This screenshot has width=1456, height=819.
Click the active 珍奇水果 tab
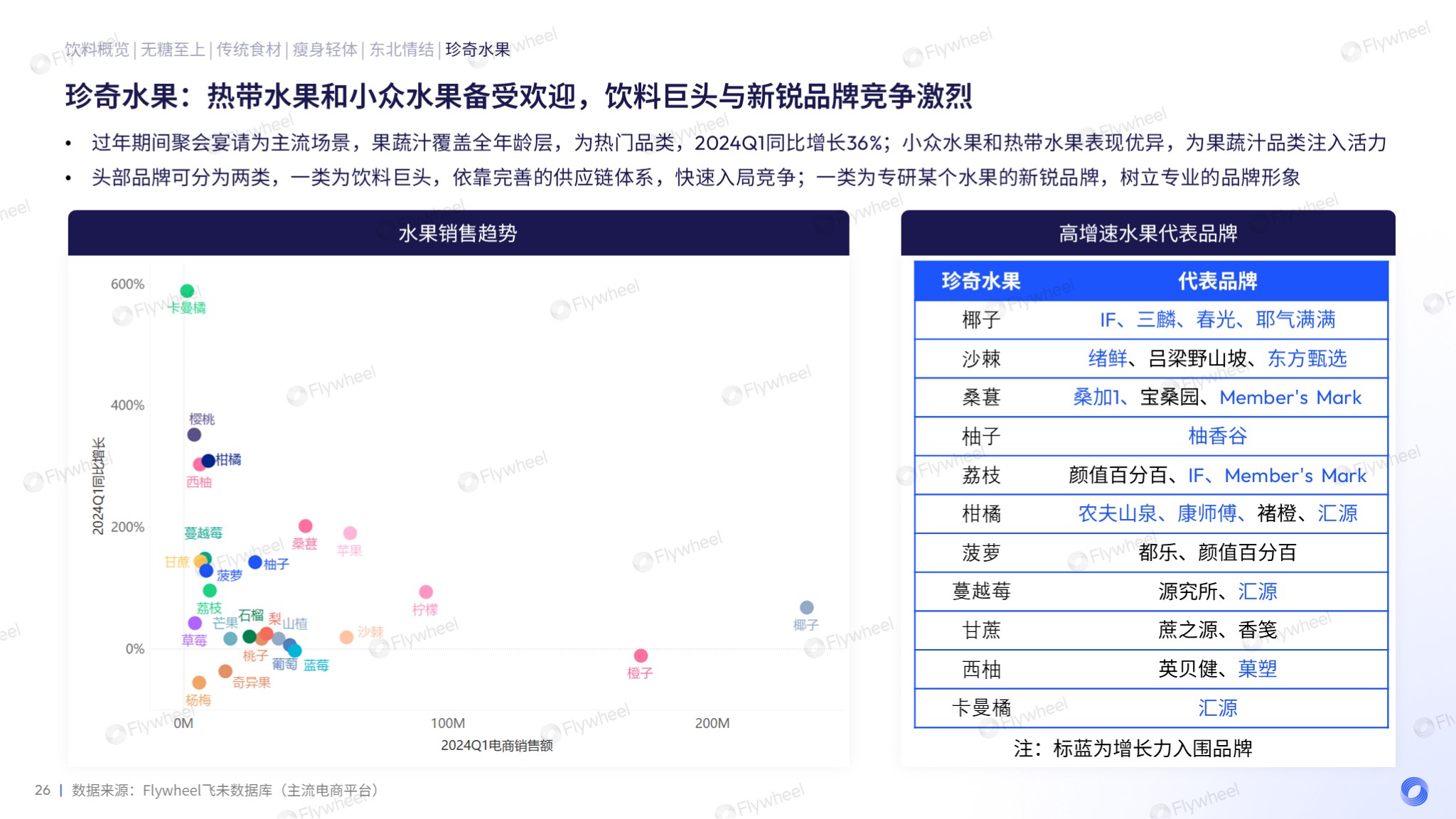tap(478, 49)
